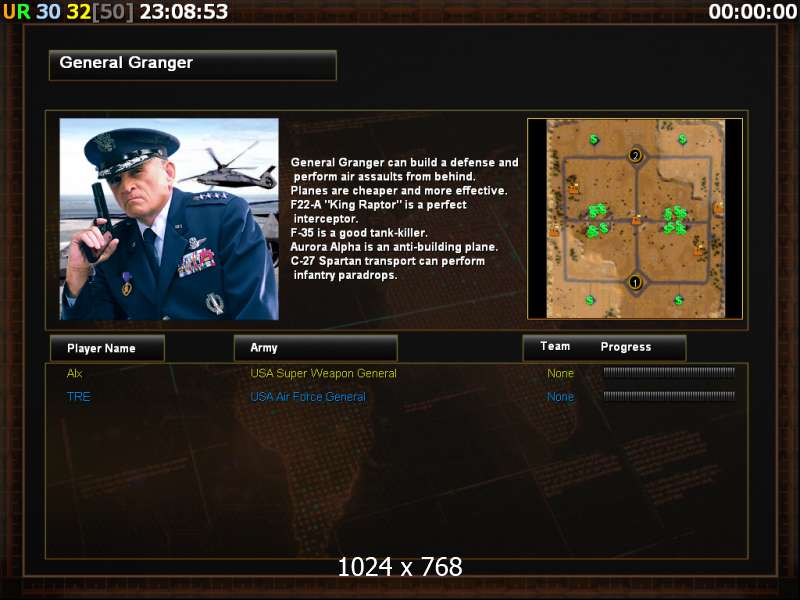The height and width of the screenshot is (600, 800).
Task: Select the top-right supply dollar icon on map
Action: 683,139
